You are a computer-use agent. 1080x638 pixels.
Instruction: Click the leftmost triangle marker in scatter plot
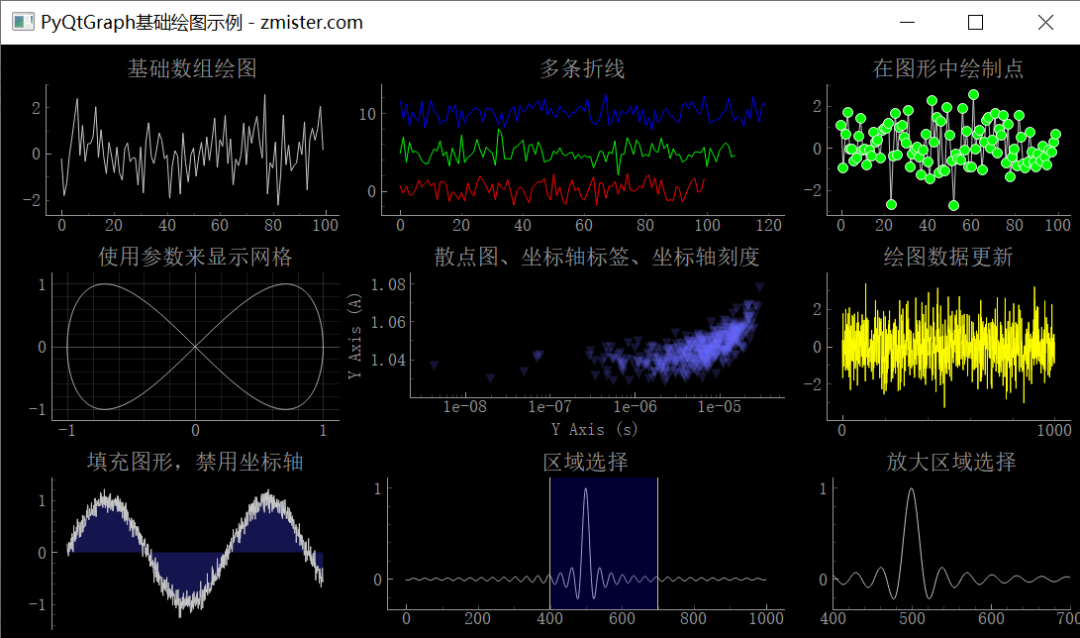point(434,365)
